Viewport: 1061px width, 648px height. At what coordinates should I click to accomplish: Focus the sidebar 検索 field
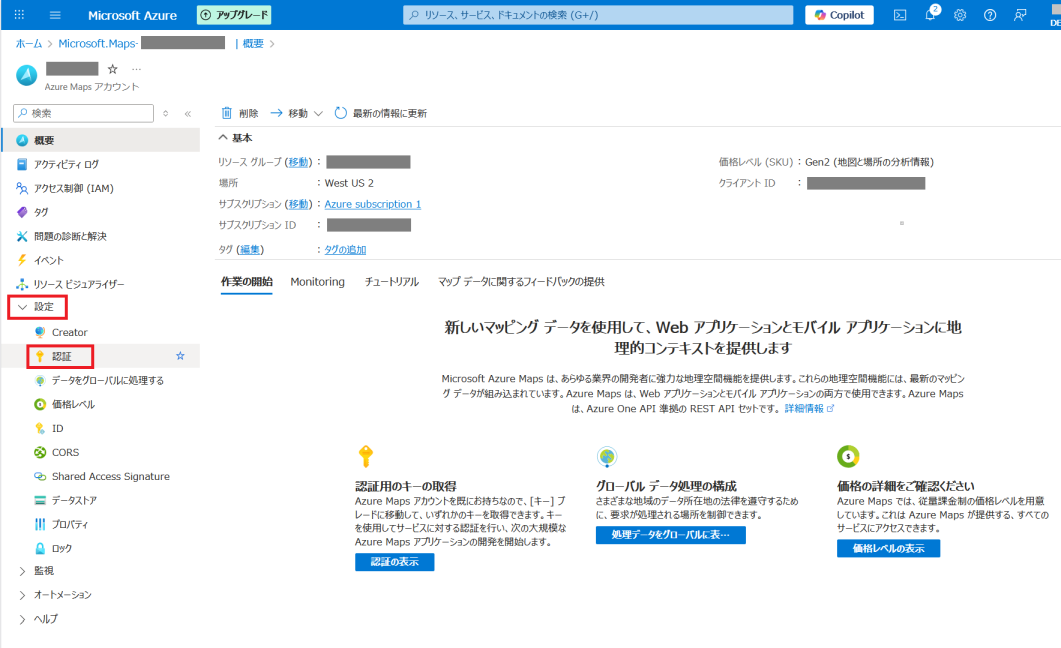(x=83, y=113)
